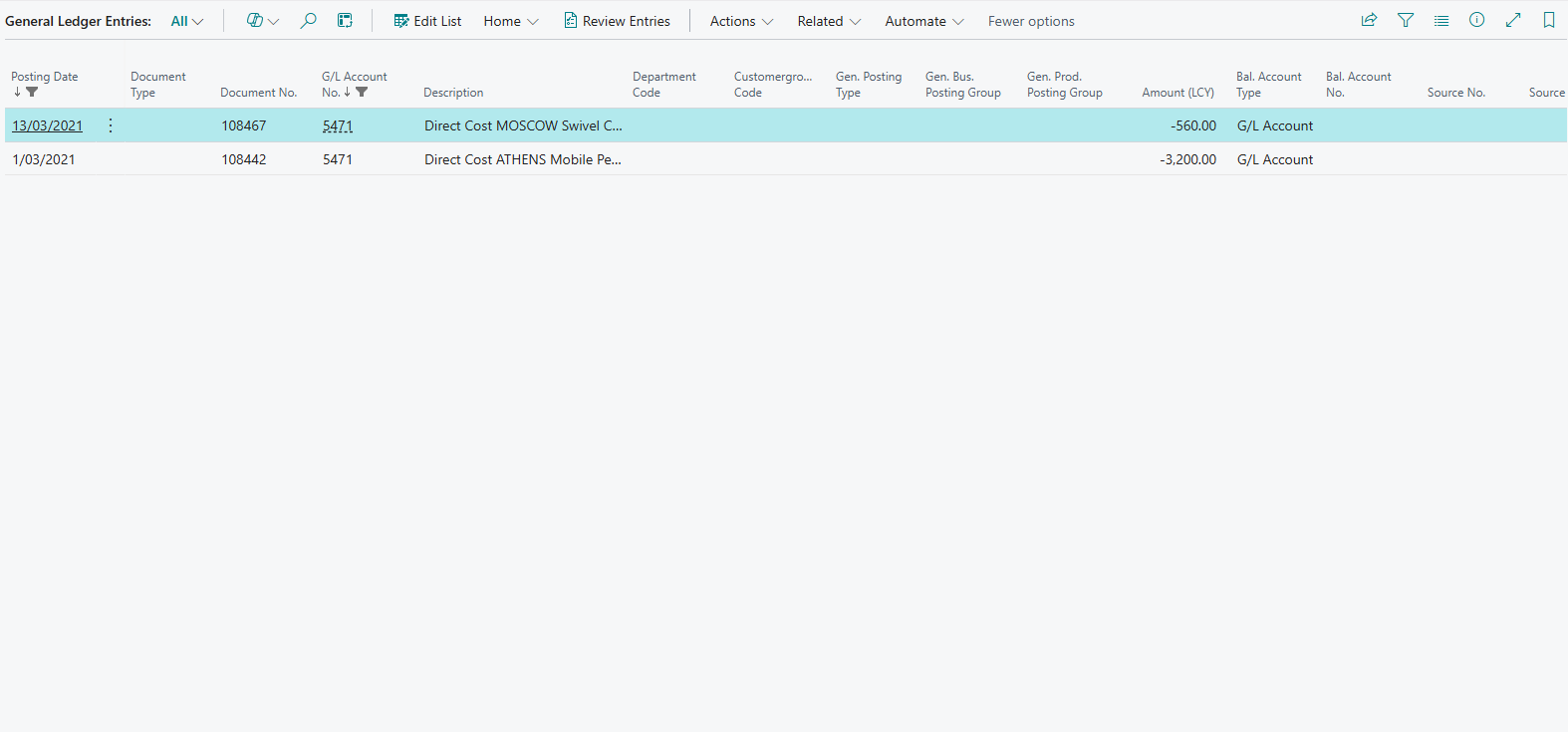The width and height of the screenshot is (1568, 732).
Task: Click the bookmark icon
Action: [1548, 20]
